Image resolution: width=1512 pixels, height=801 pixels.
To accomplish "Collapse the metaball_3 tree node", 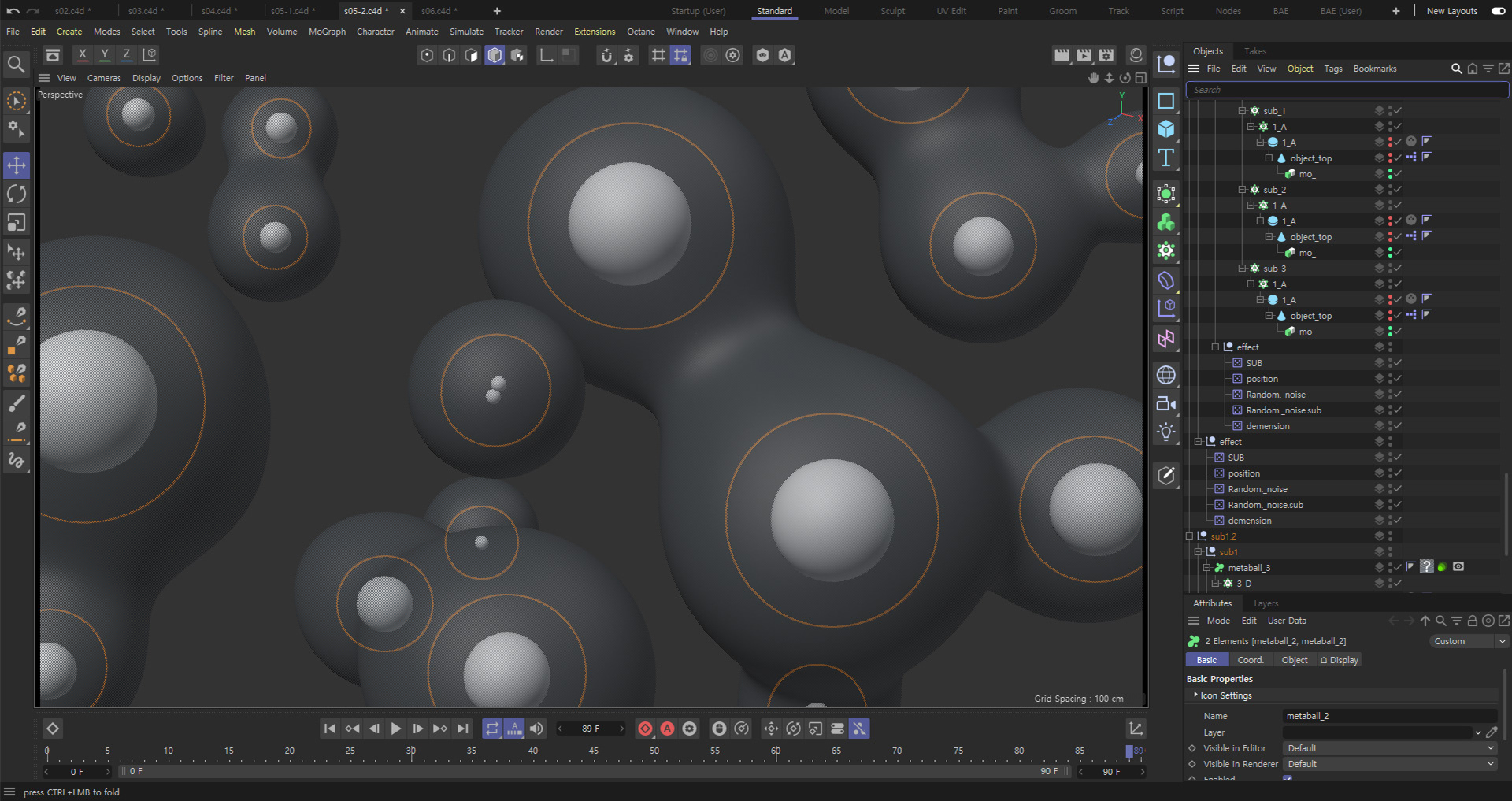I will [x=1206, y=568].
